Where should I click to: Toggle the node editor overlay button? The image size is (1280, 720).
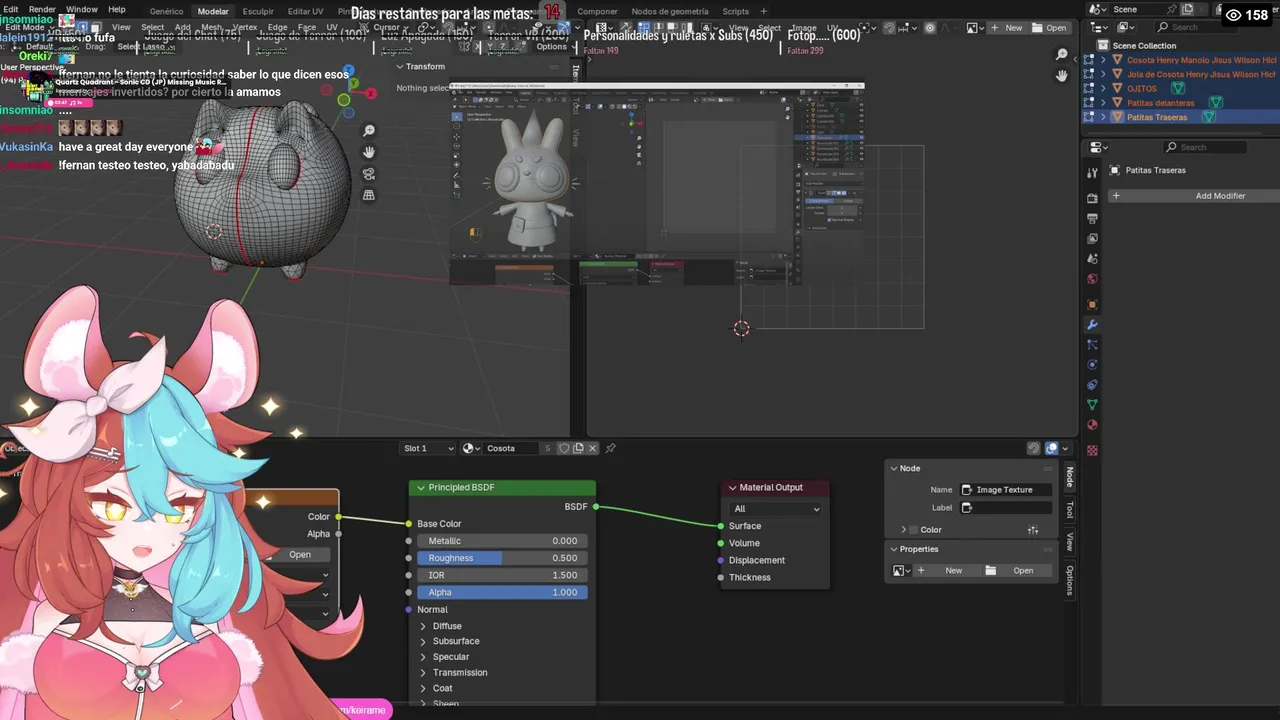[1052, 448]
